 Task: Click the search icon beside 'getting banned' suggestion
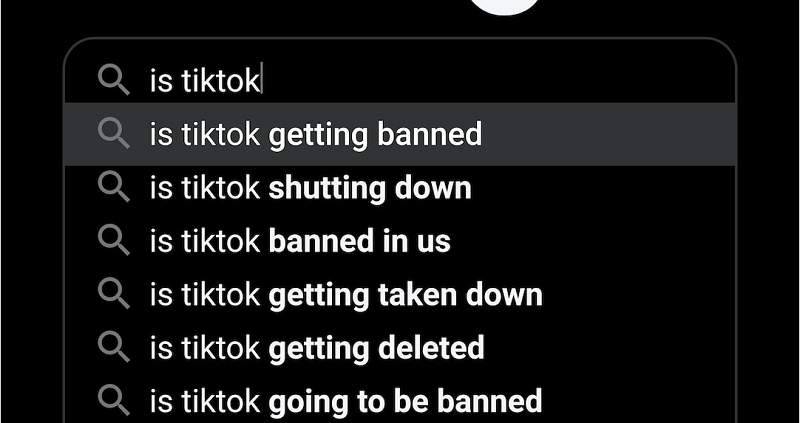pyautogui.click(x=114, y=133)
